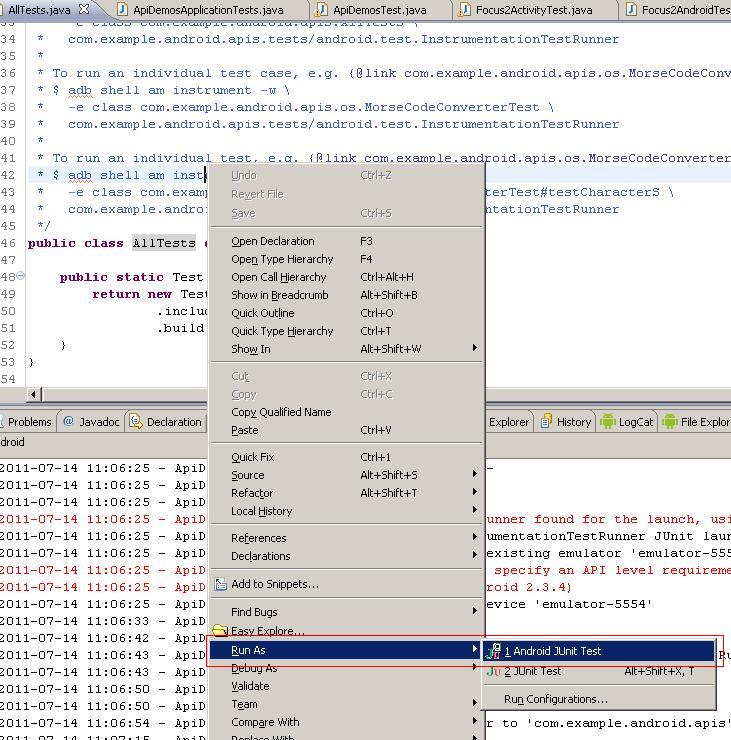Collapse the code fold at line 48

[x=21, y=276]
